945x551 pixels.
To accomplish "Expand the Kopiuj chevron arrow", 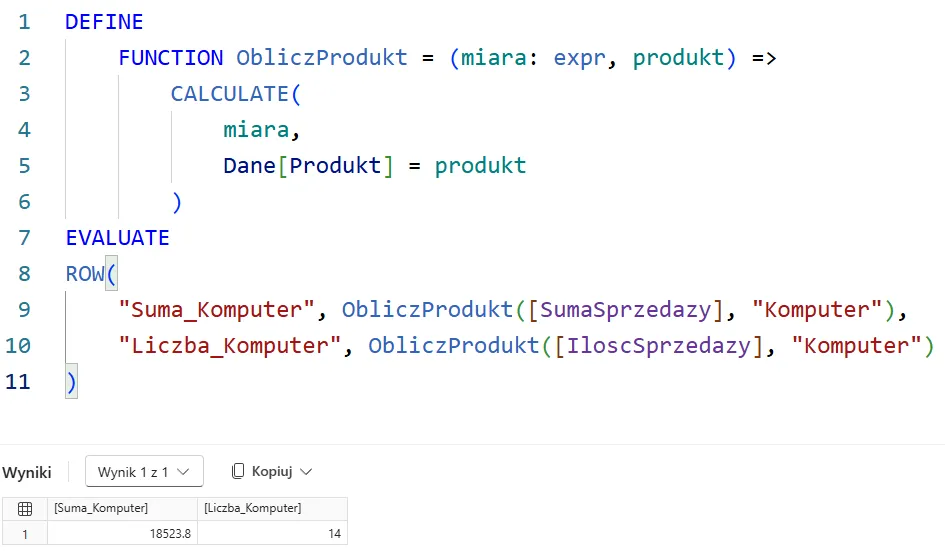I will click(x=306, y=471).
